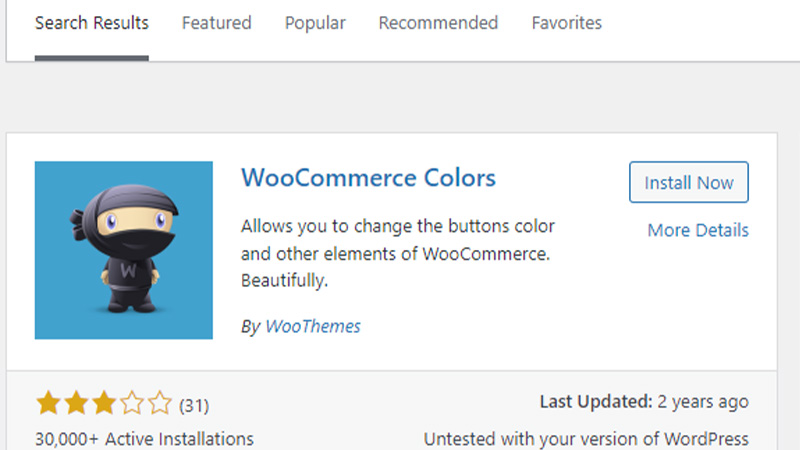Click the fourth empty rating star
This screenshot has width=800, height=450.
132,403
